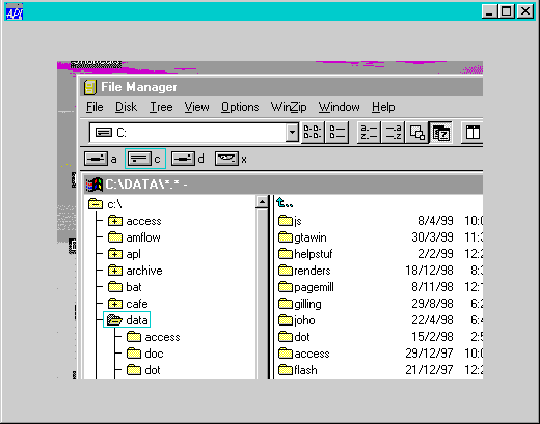Click the 21/12/97 date of flash

click(x=429, y=370)
